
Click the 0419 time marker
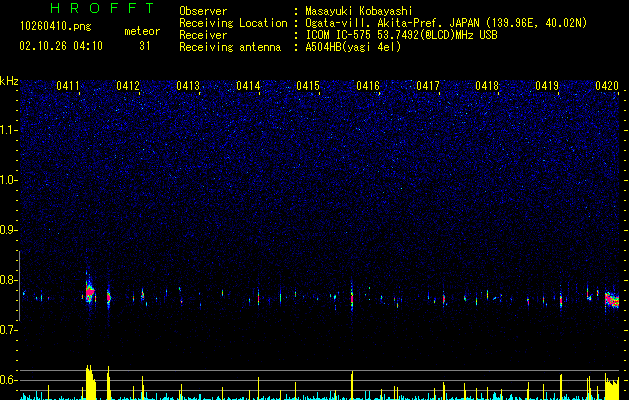(547, 86)
